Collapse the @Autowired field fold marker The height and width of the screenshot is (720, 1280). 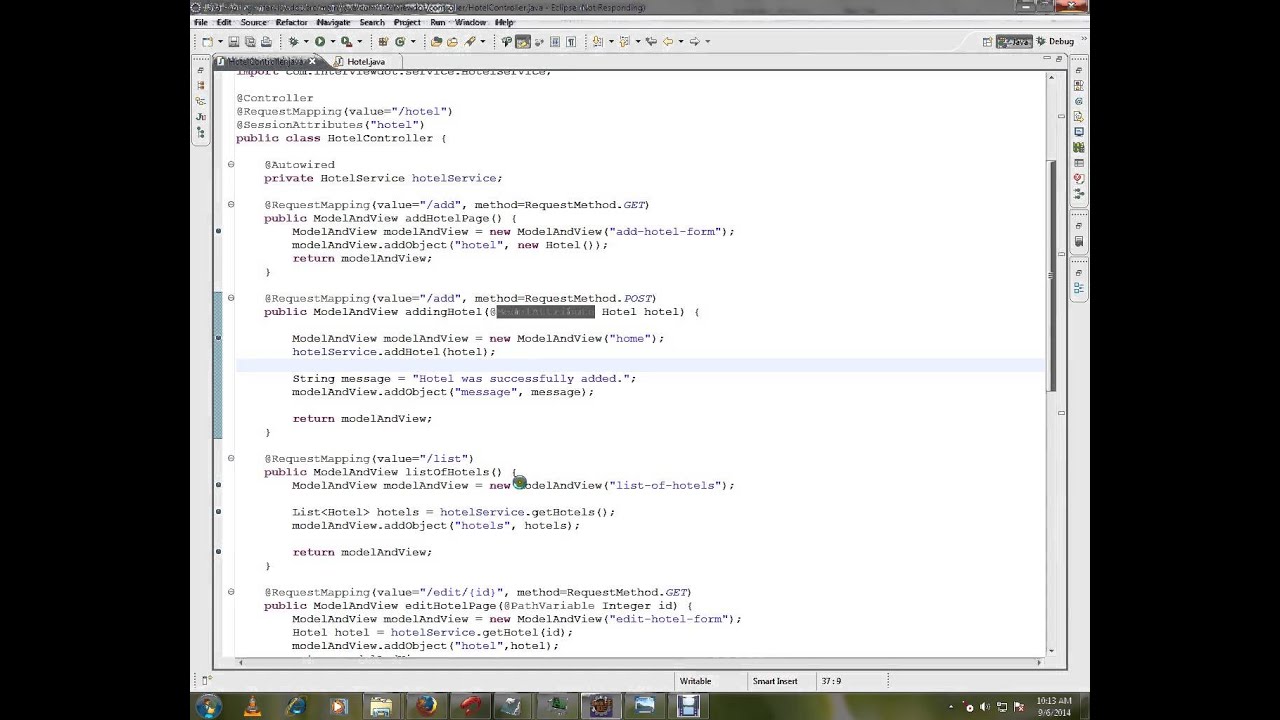[x=231, y=165]
